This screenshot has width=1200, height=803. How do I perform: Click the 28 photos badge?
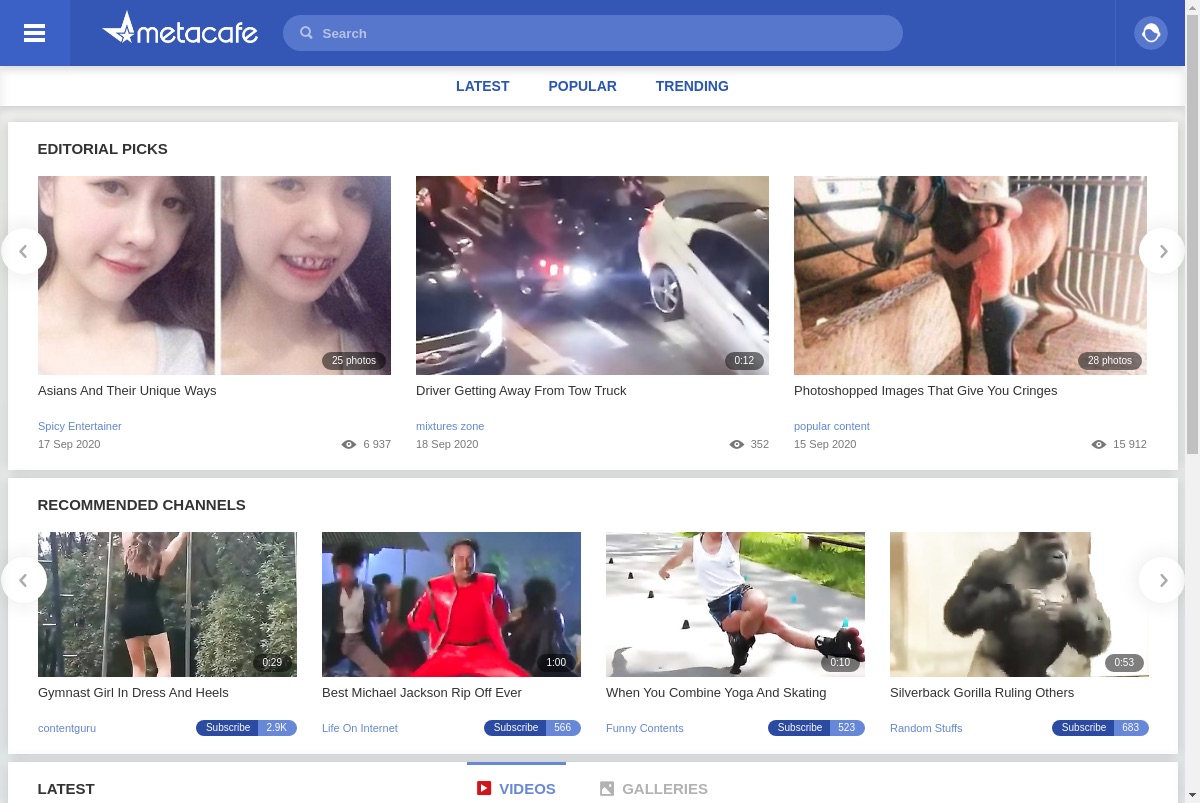pos(1110,361)
